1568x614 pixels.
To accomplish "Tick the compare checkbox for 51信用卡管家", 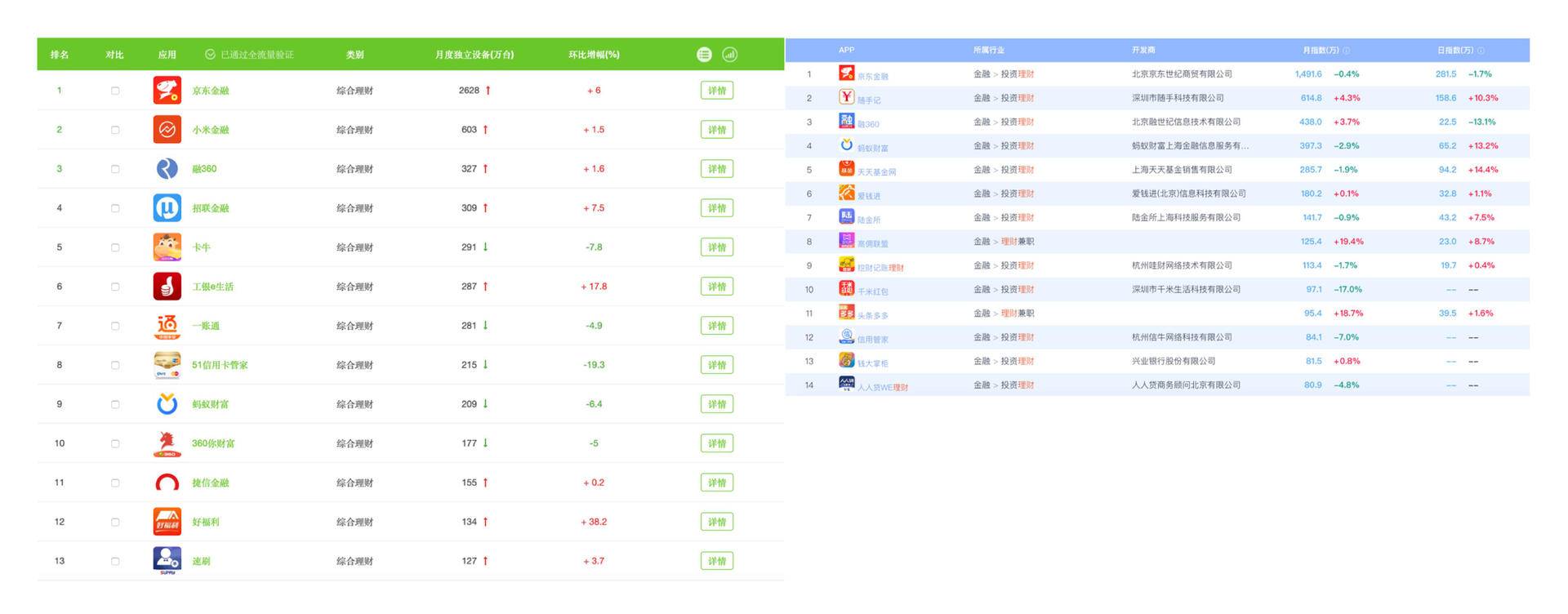I will coord(115,365).
